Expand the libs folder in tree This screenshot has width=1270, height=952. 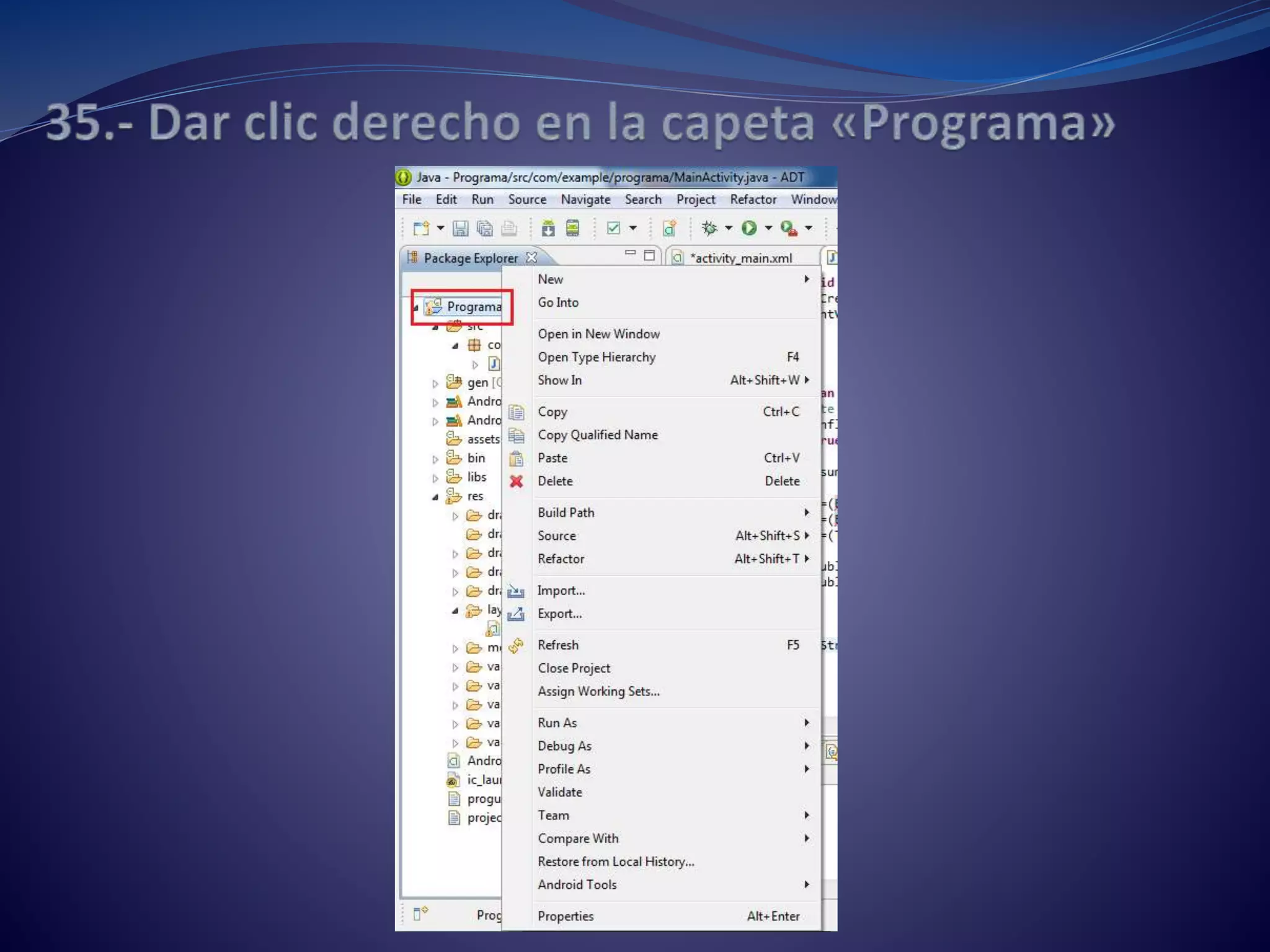pos(435,478)
